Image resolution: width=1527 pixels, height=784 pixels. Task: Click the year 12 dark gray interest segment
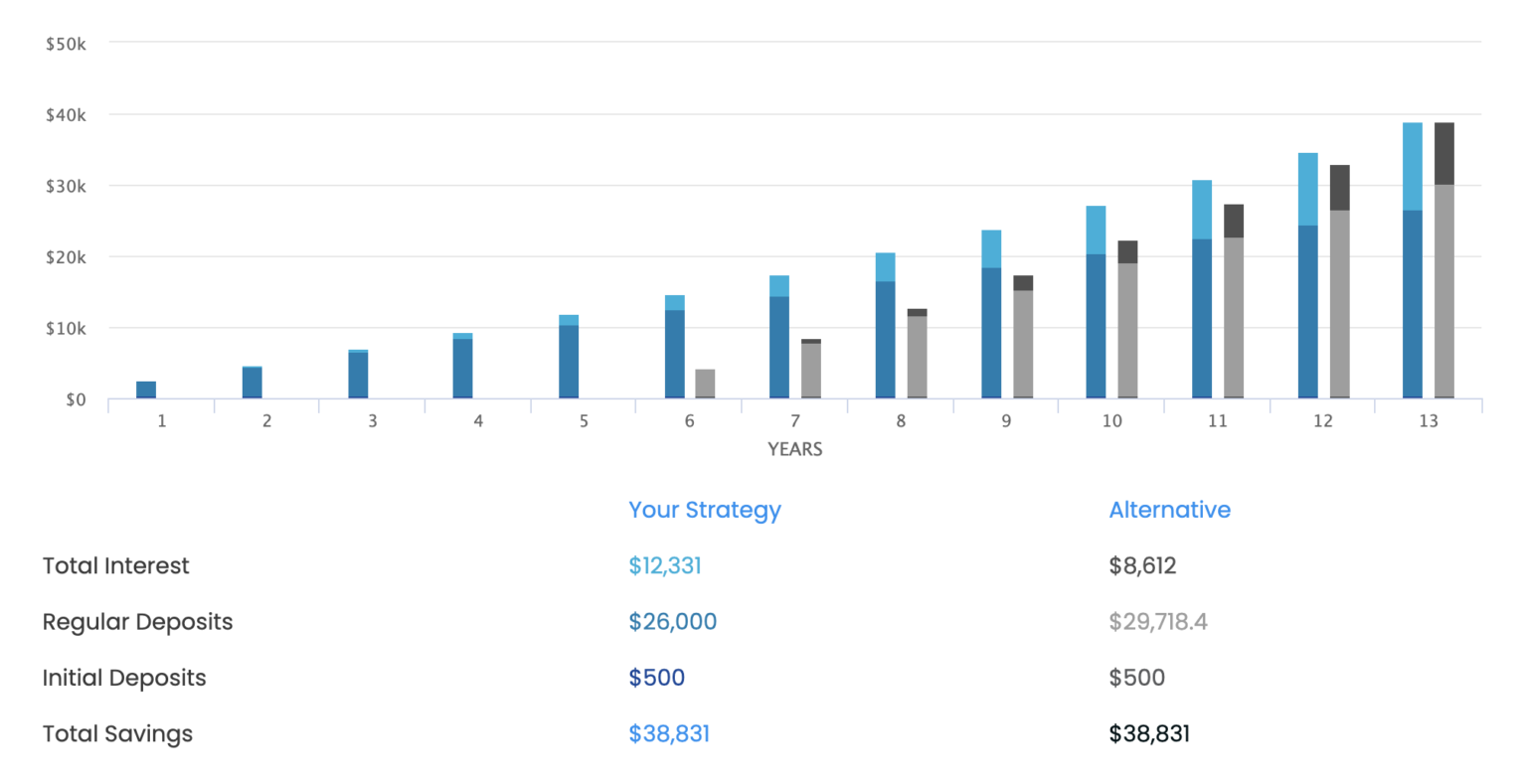coord(1339,188)
